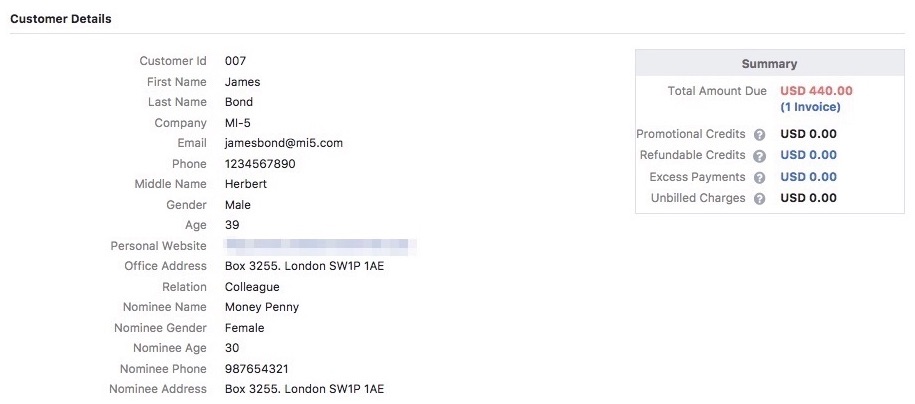Click the Nominee Name value Money Penny
This screenshot has width=915, height=404.
tap(261, 307)
